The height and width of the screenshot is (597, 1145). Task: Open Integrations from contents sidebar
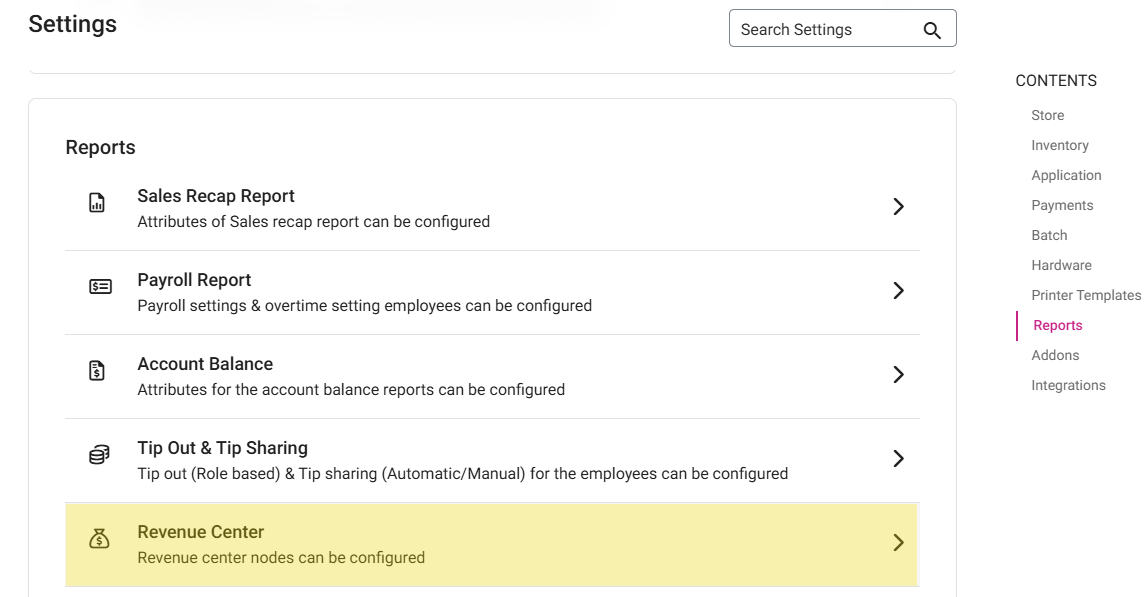[1068, 385]
